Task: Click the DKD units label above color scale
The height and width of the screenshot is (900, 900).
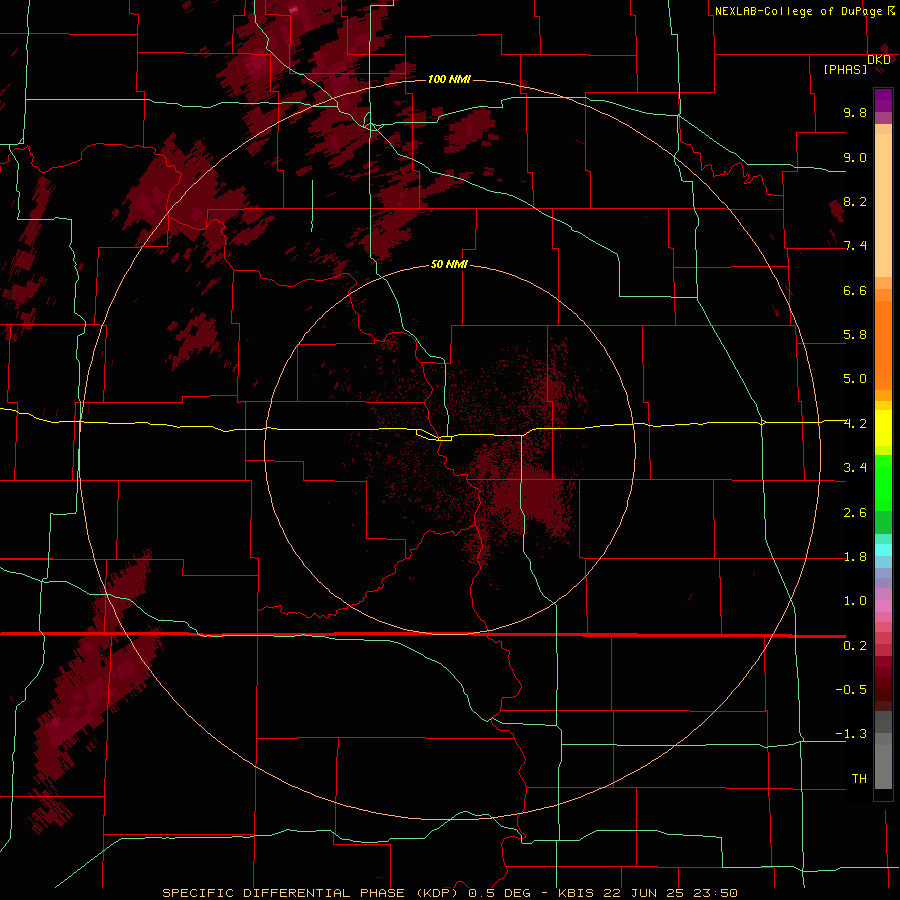Action: pyautogui.click(x=878, y=59)
